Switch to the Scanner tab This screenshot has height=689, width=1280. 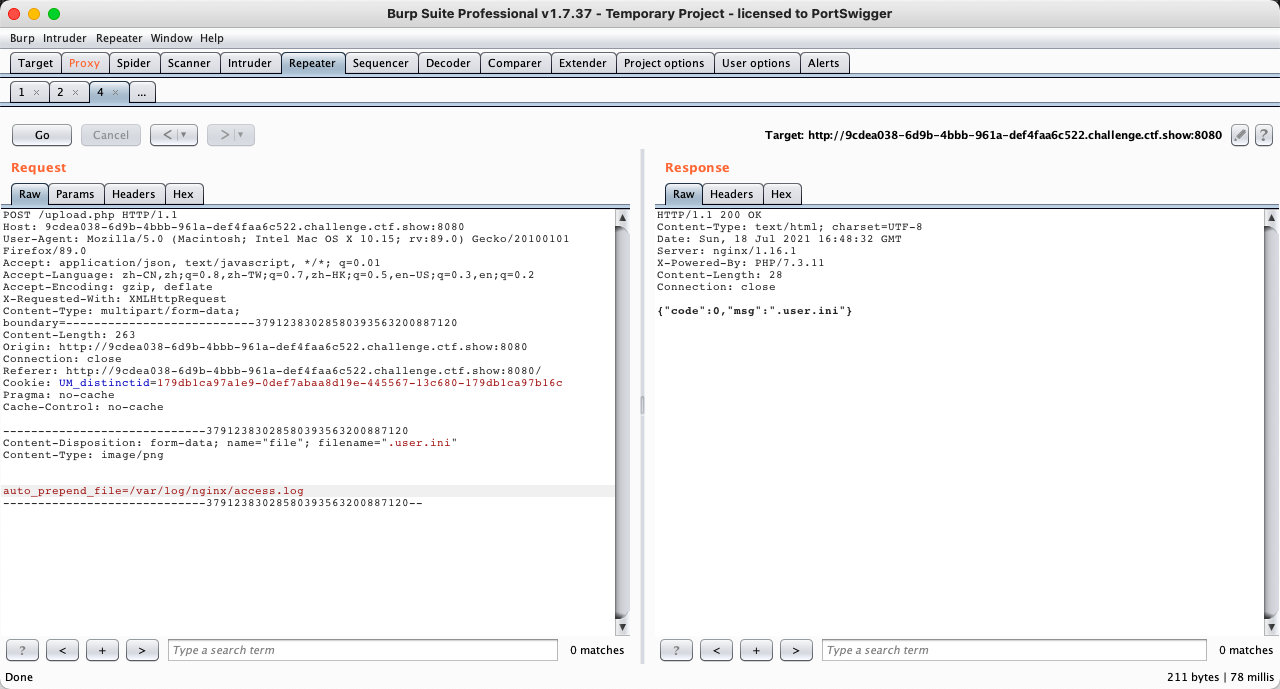pyautogui.click(x=189, y=63)
